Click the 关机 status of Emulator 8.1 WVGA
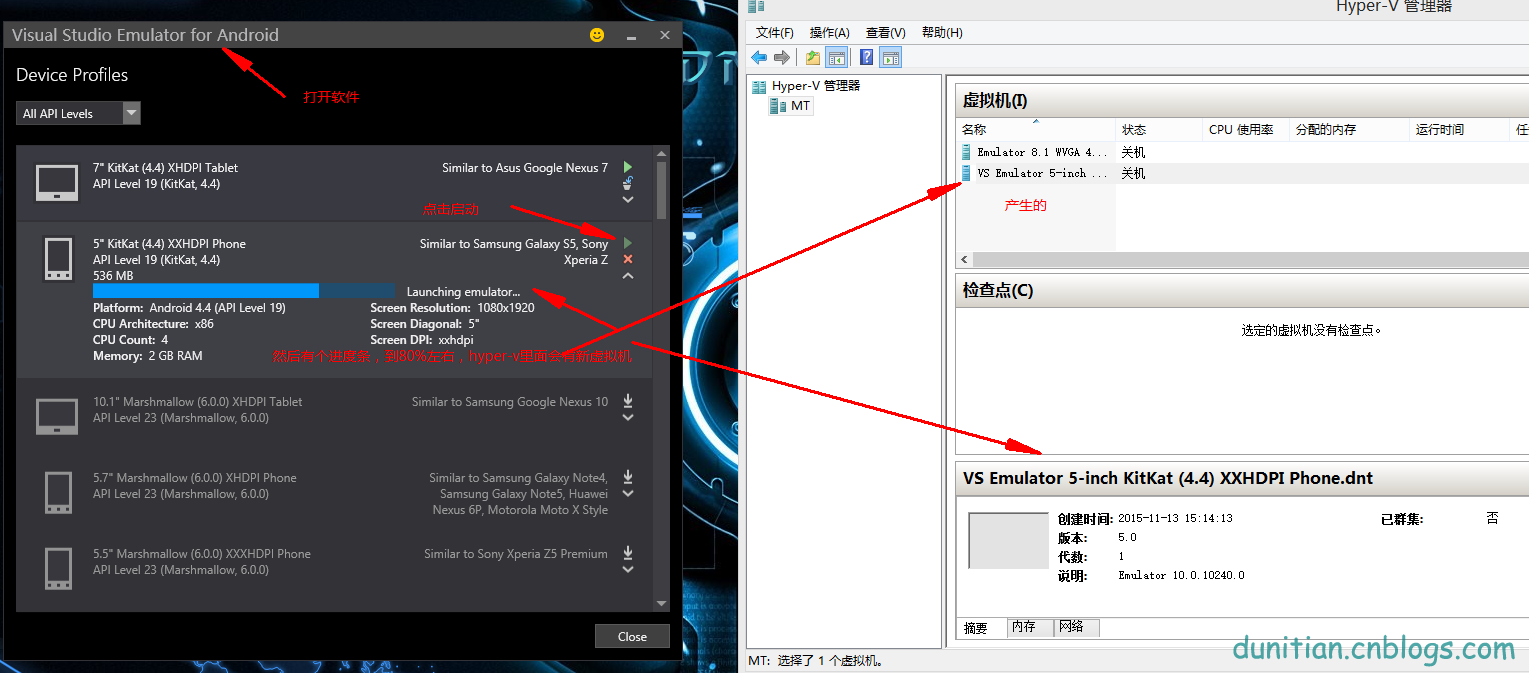This screenshot has height=673, width=1529. point(1133,153)
